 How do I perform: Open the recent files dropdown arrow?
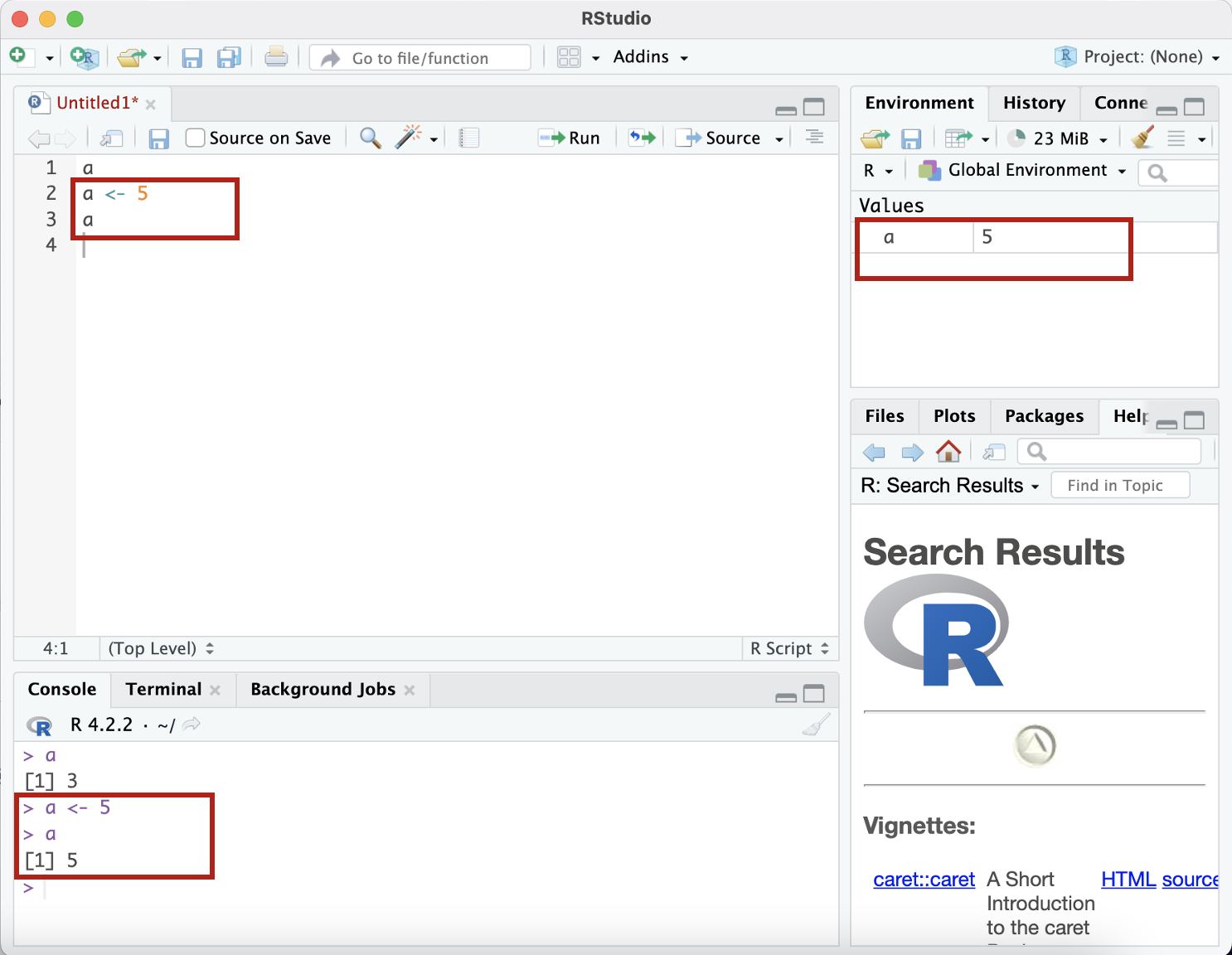click(157, 58)
